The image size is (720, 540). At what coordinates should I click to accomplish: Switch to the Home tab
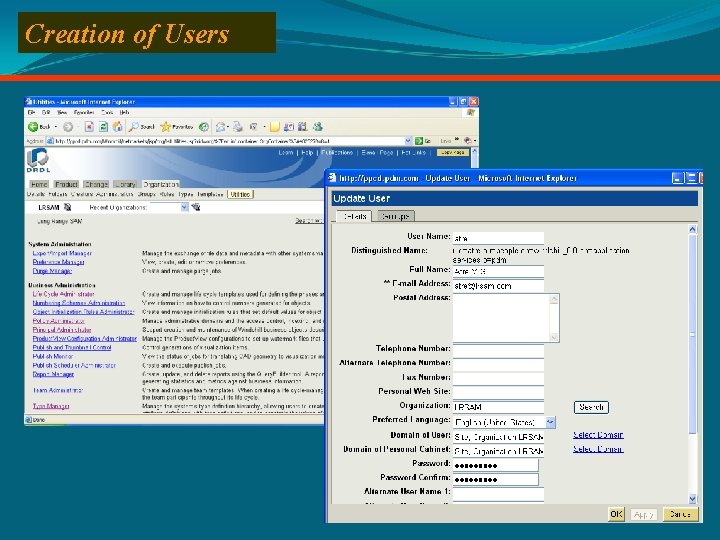coord(39,184)
